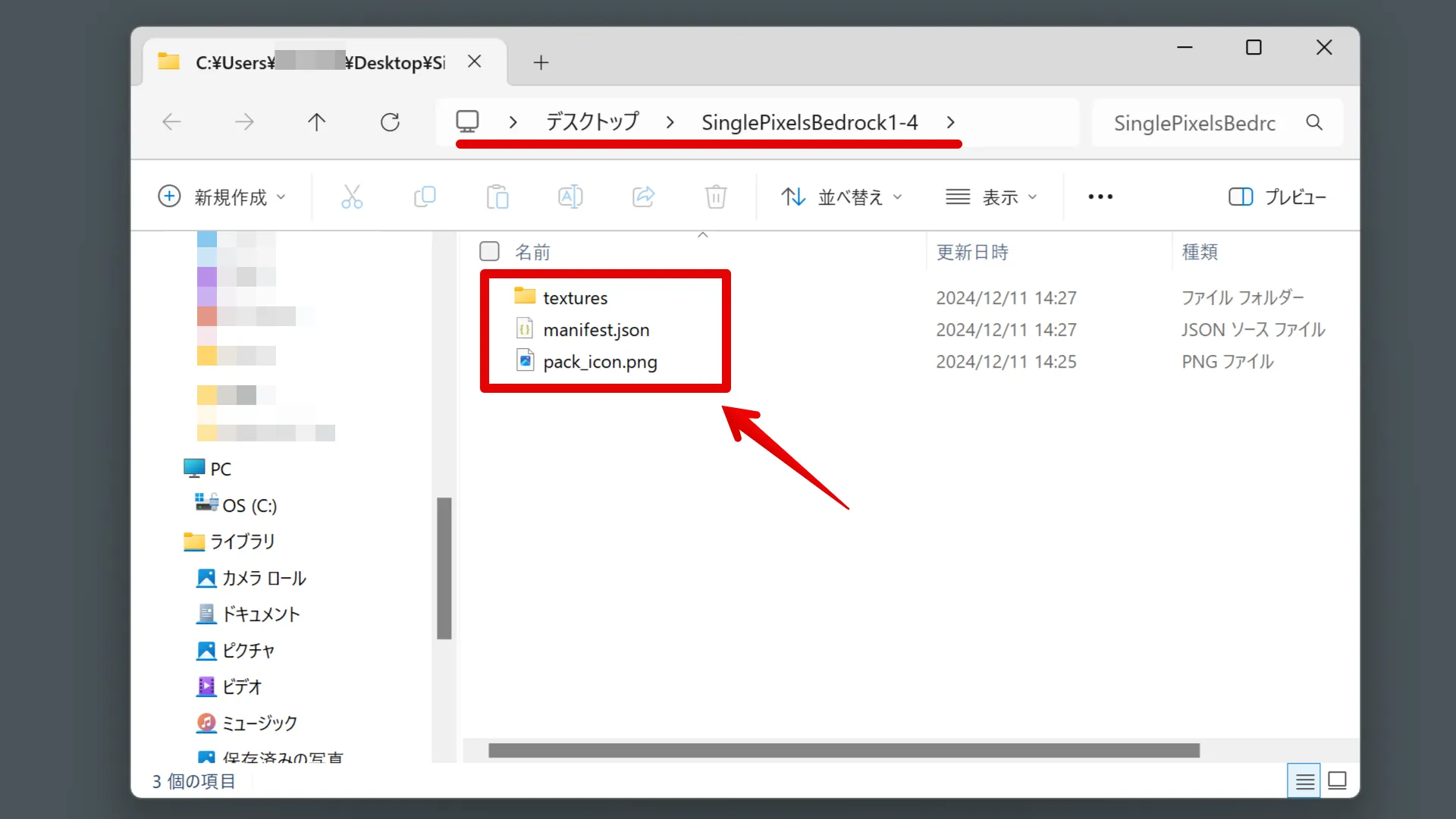1456x819 pixels.
Task: Click the pack_icon.png file icon
Action: point(525,361)
